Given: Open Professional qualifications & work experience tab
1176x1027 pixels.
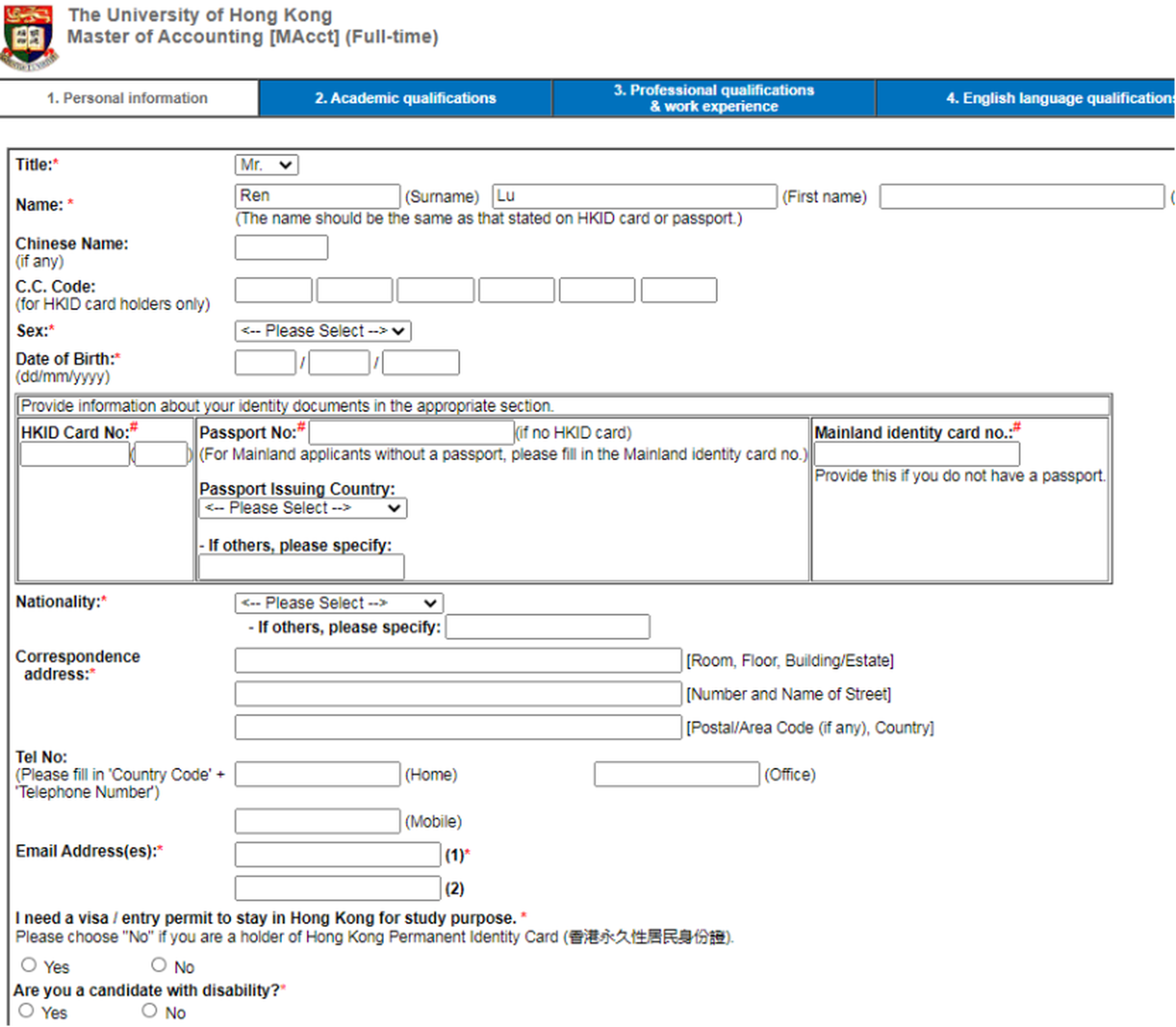Looking at the screenshot, I should click(714, 98).
